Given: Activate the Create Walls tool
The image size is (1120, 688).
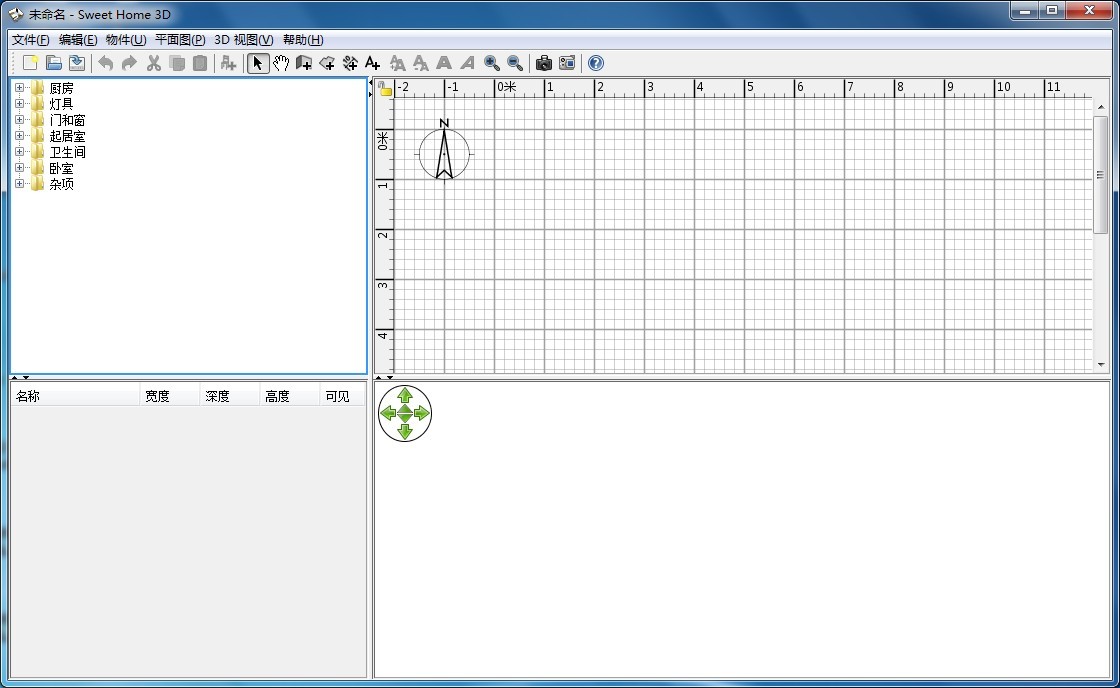Looking at the screenshot, I should click(x=304, y=63).
